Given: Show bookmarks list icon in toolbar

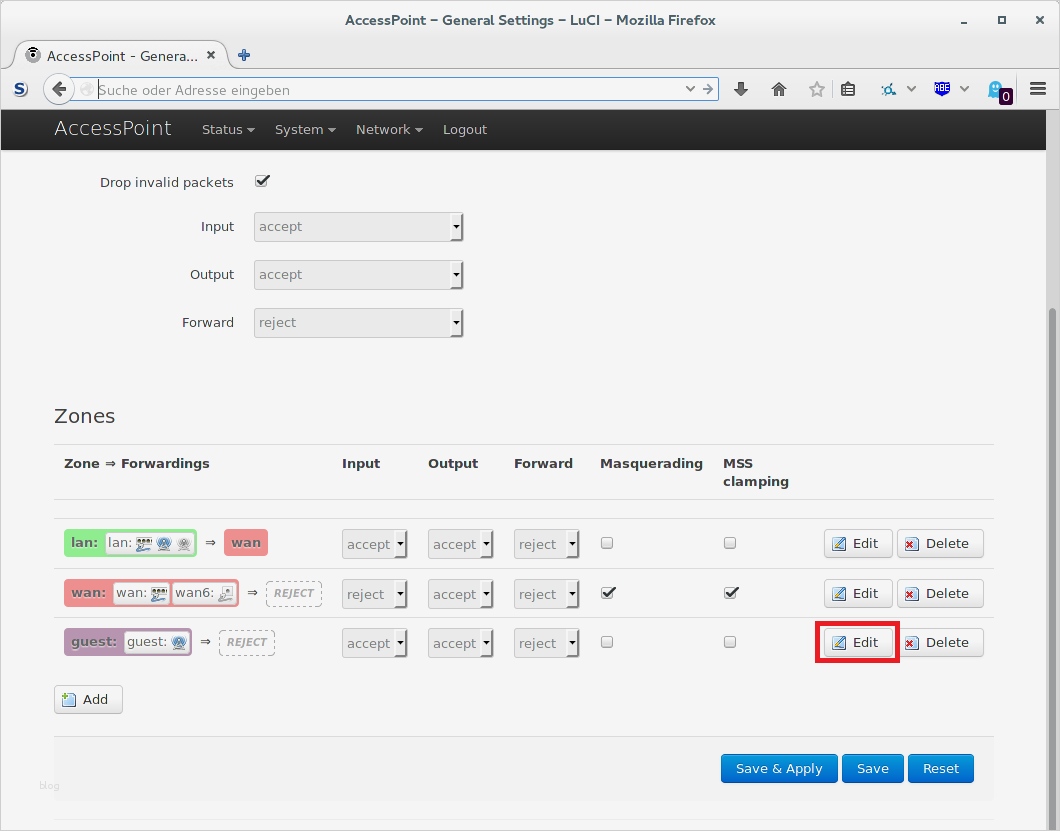Looking at the screenshot, I should tap(848, 89).
